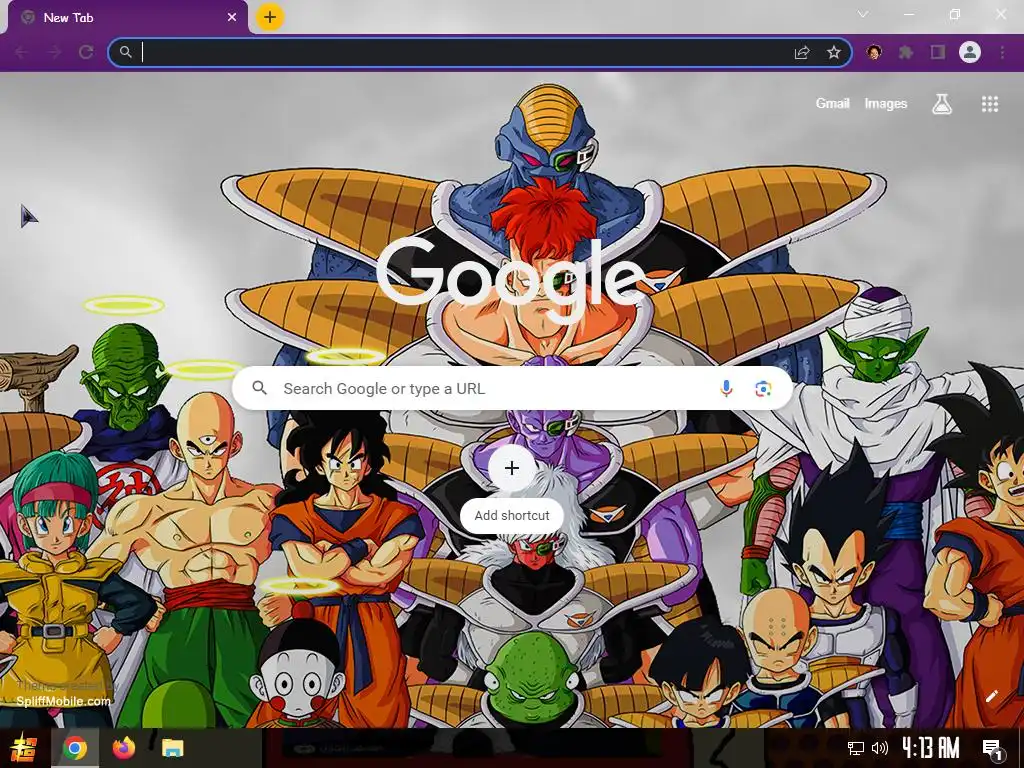
Task: Open the Chrome profile menu
Action: pos(970,52)
